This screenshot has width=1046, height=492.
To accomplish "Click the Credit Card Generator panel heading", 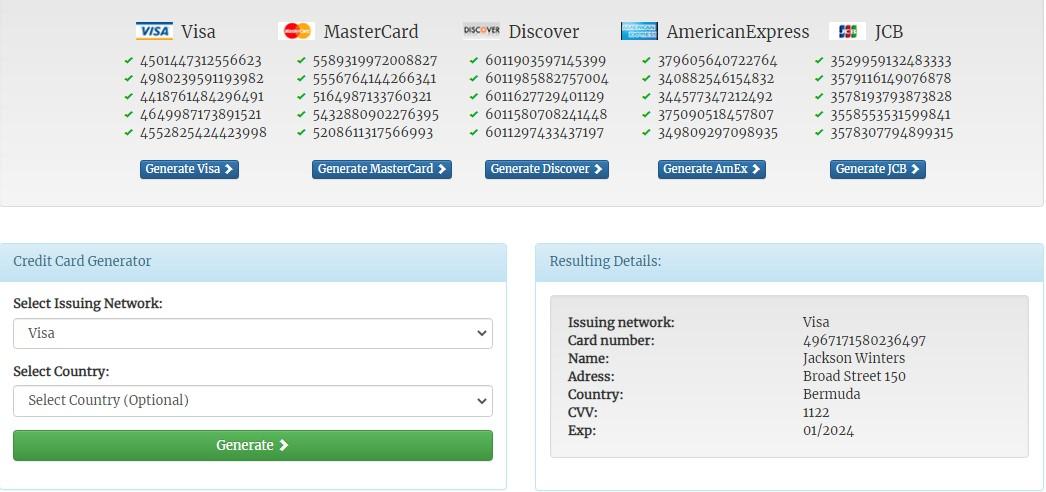I will 83,261.
